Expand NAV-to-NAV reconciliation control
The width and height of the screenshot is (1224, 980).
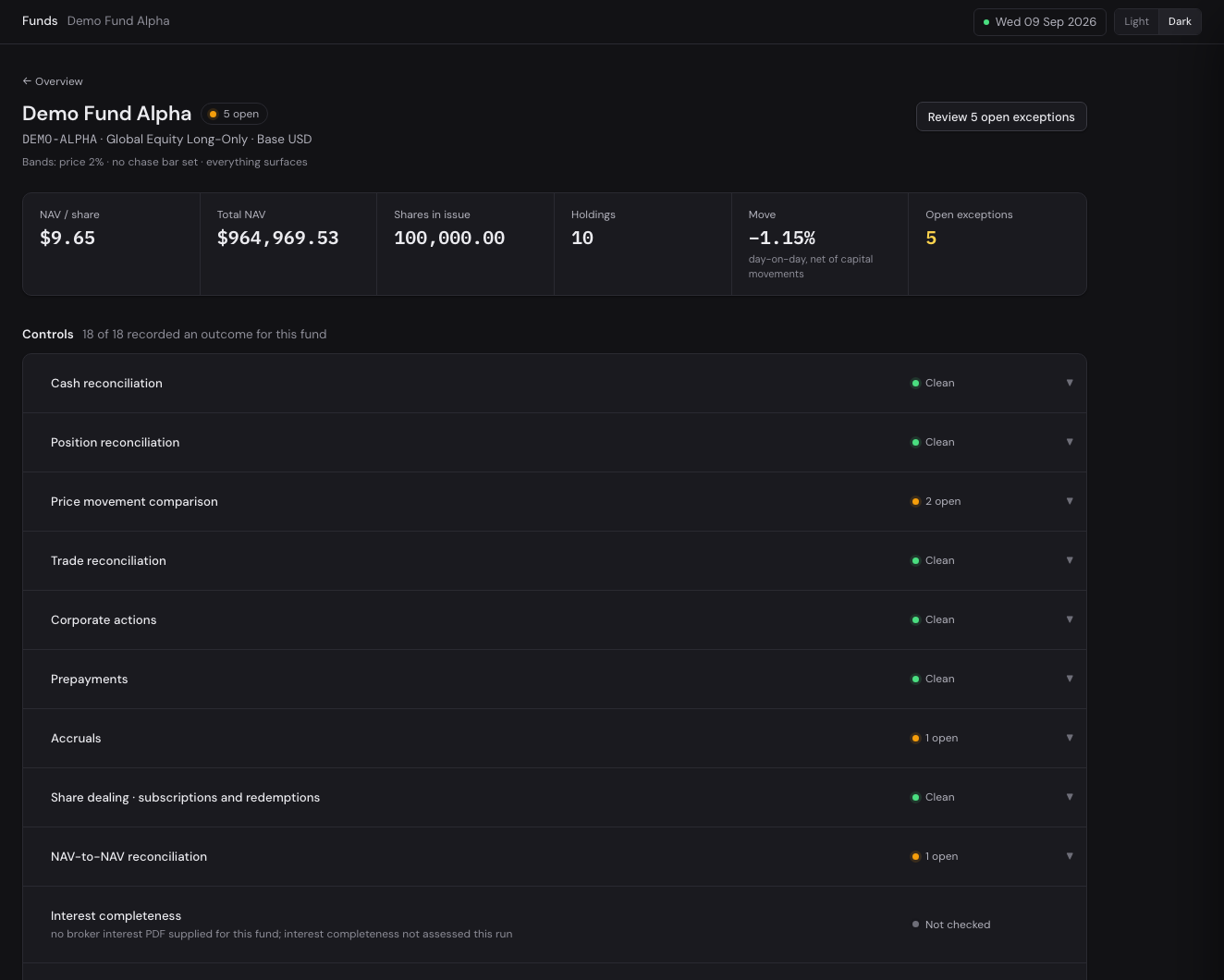pyautogui.click(x=1070, y=856)
